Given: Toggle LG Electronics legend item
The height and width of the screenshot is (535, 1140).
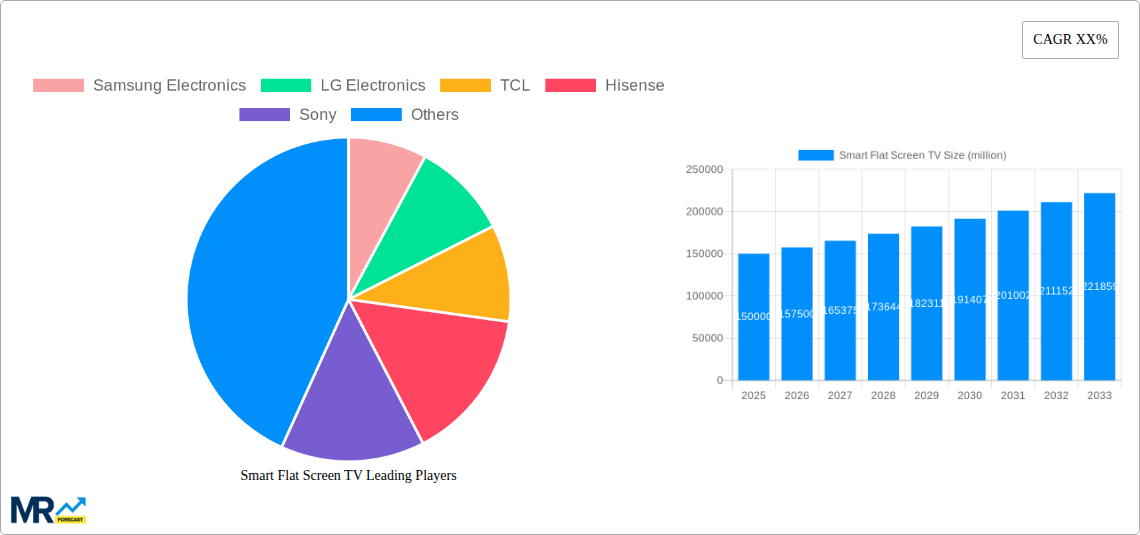Looking at the screenshot, I should click(343, 85).
